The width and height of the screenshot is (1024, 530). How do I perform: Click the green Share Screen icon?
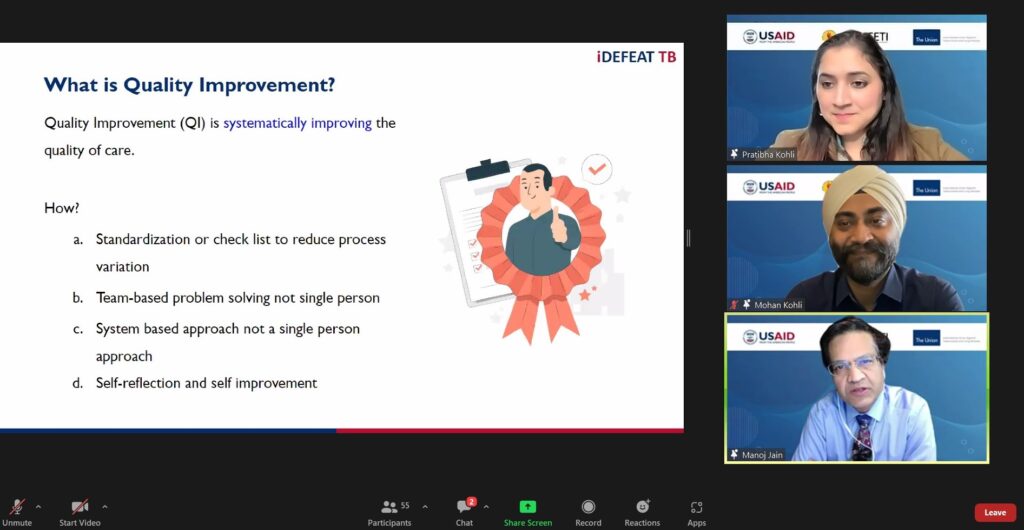pyautogui.click(x=527, y=507)
